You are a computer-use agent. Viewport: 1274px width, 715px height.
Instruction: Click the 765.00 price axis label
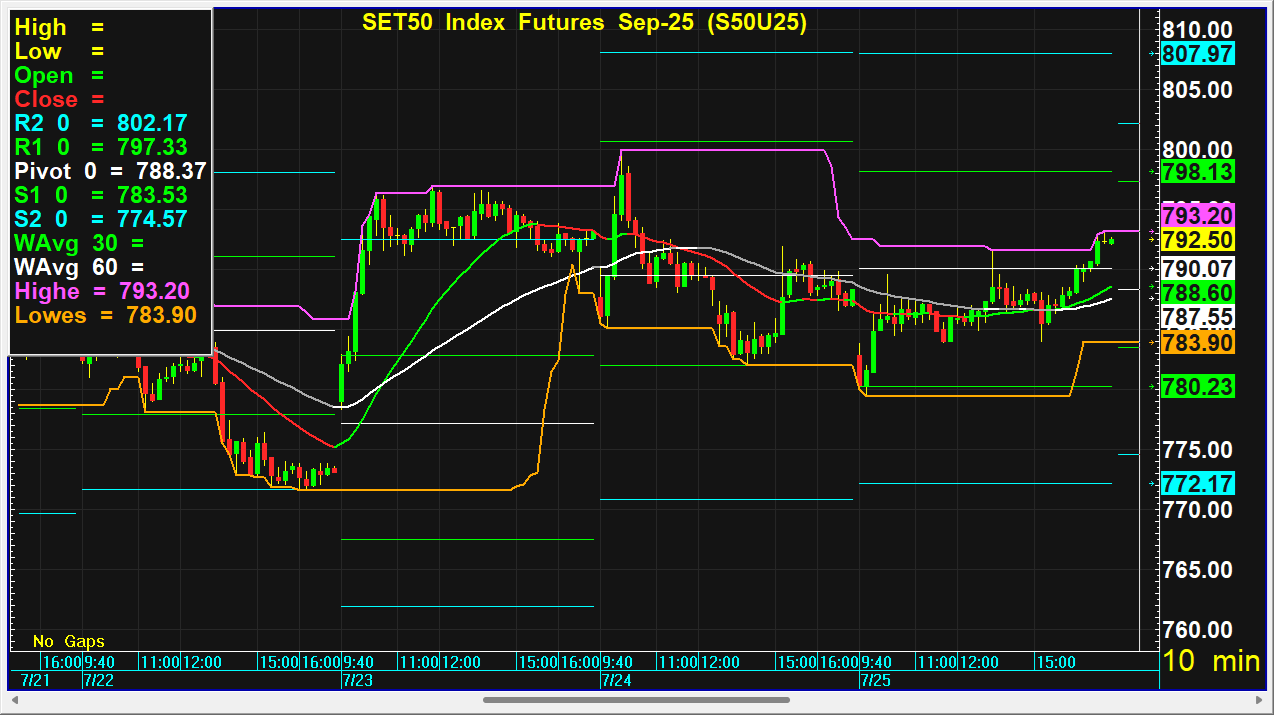(1198, 570)
